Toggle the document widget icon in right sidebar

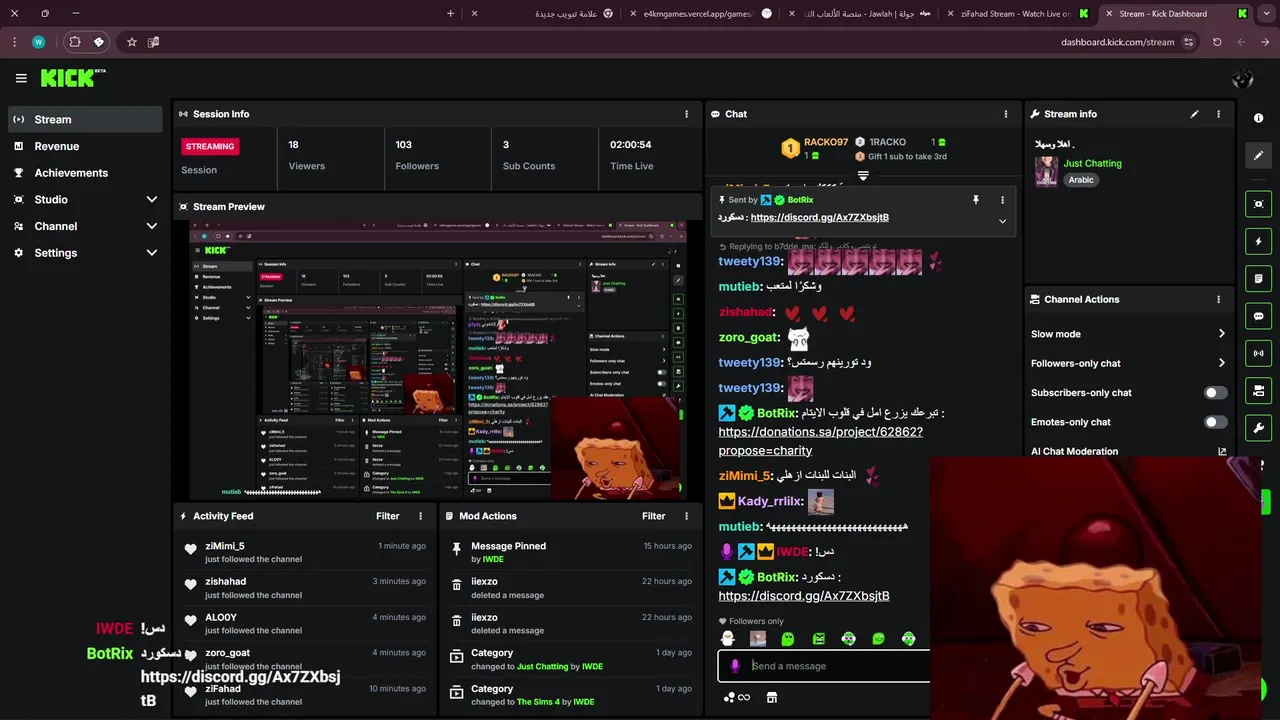(1258, 278)
